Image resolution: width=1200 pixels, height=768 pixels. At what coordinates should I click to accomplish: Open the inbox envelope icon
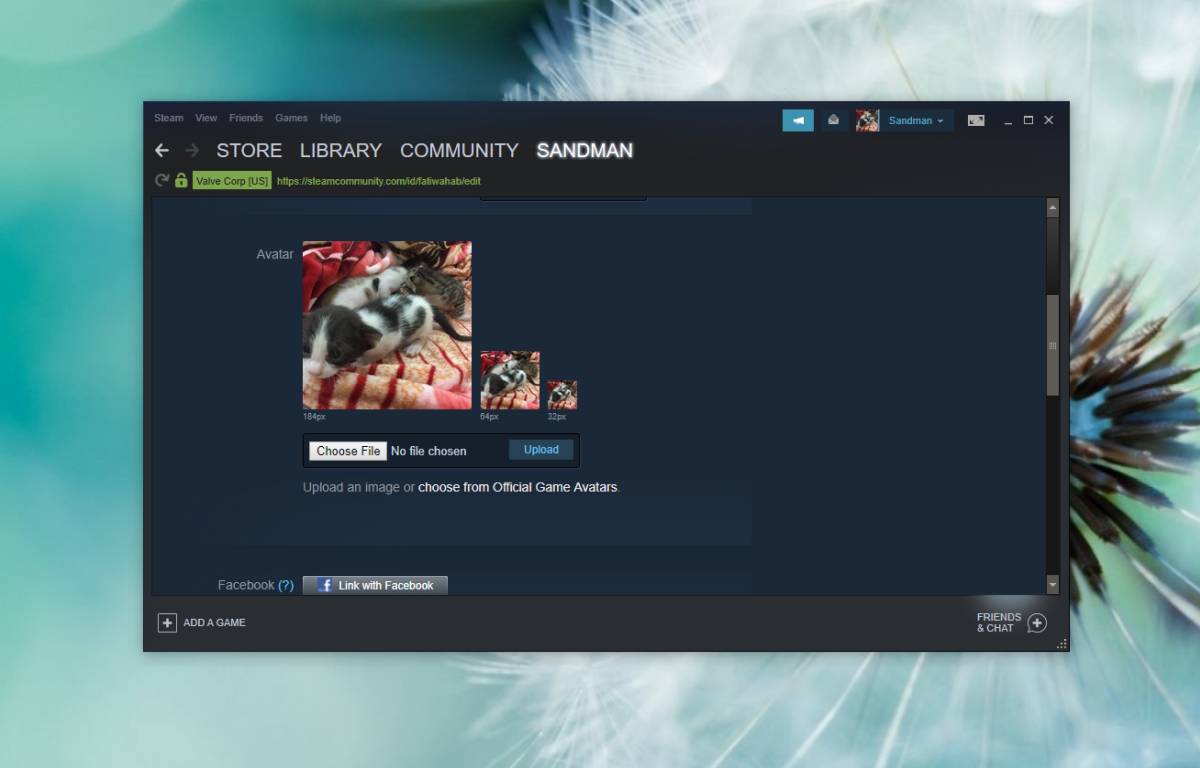(833, 120)
